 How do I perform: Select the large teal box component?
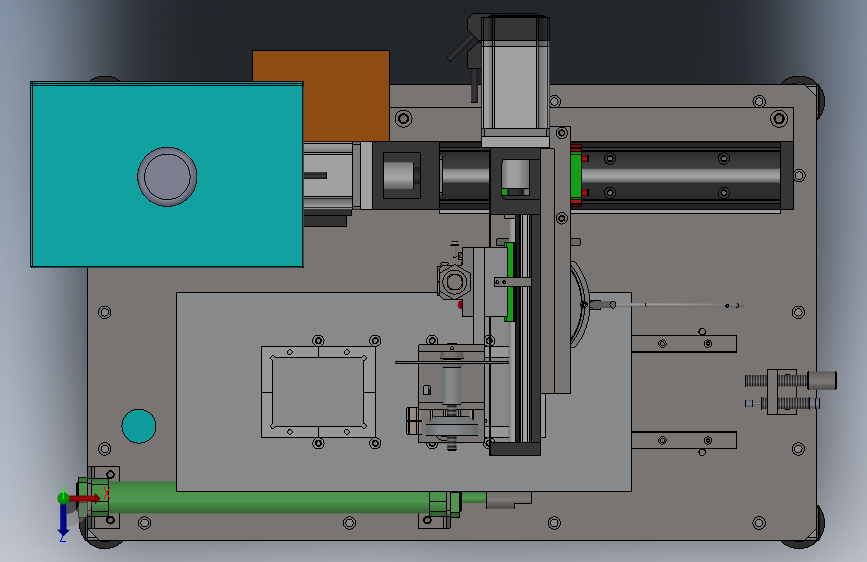pyautogui.click(x=166, y=174)
